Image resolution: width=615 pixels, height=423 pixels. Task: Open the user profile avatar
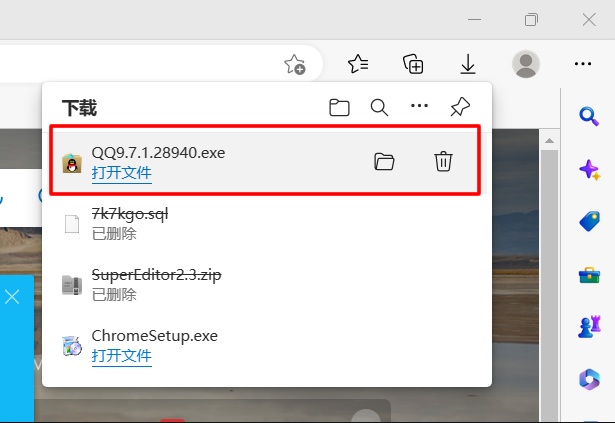[526, 64]
